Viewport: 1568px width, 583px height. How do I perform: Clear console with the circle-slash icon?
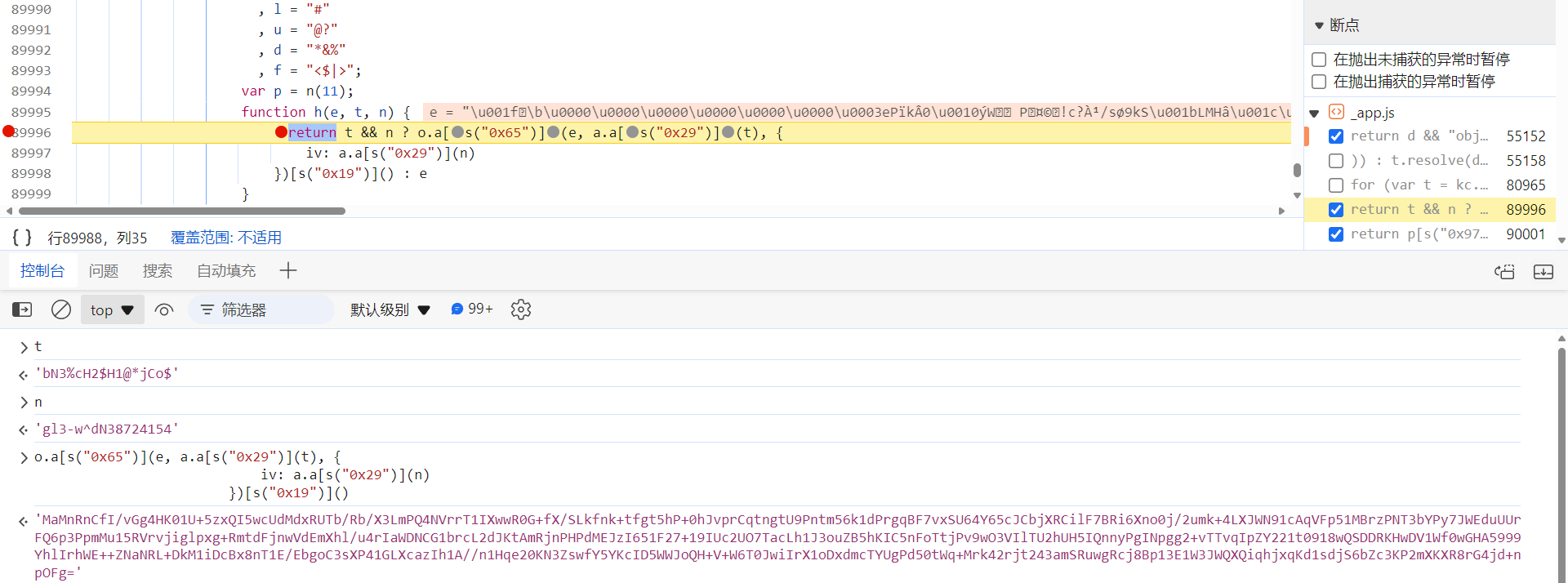click(61, 309)
